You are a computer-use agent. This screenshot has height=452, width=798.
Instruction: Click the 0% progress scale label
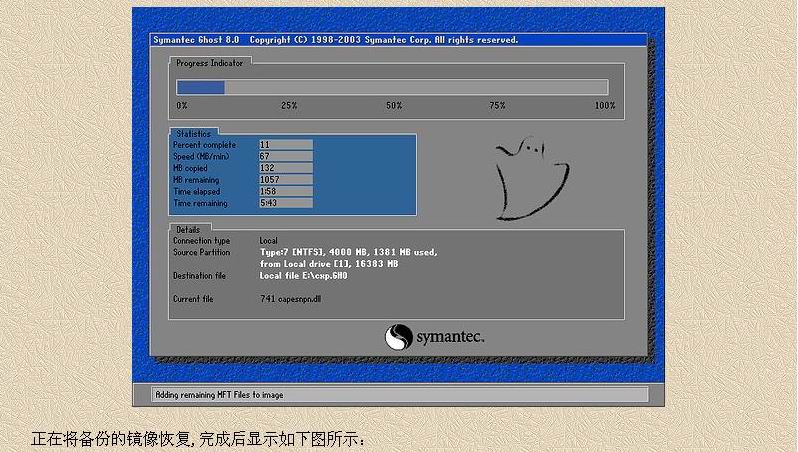tap(182, 105)
